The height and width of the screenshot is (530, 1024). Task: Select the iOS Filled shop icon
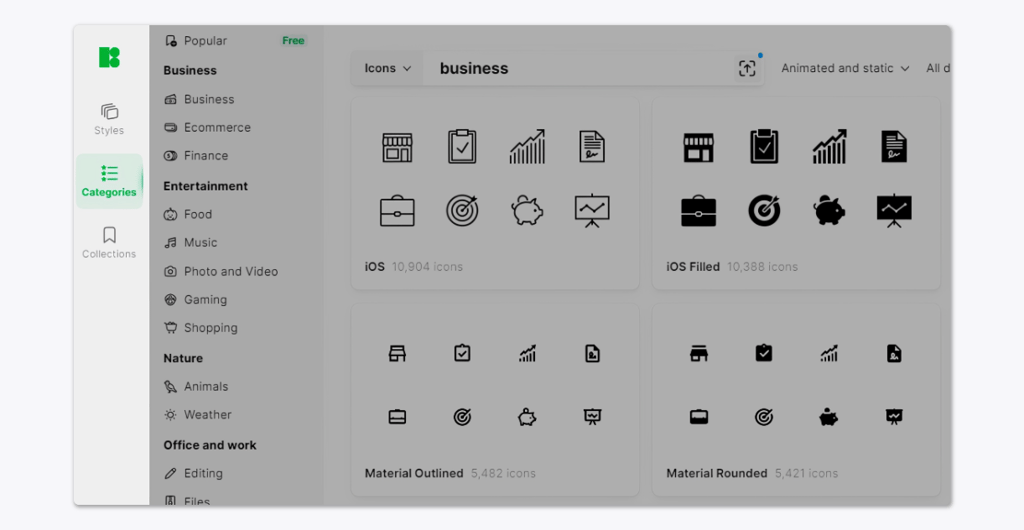pyautogui.click(x=699, y=148)
